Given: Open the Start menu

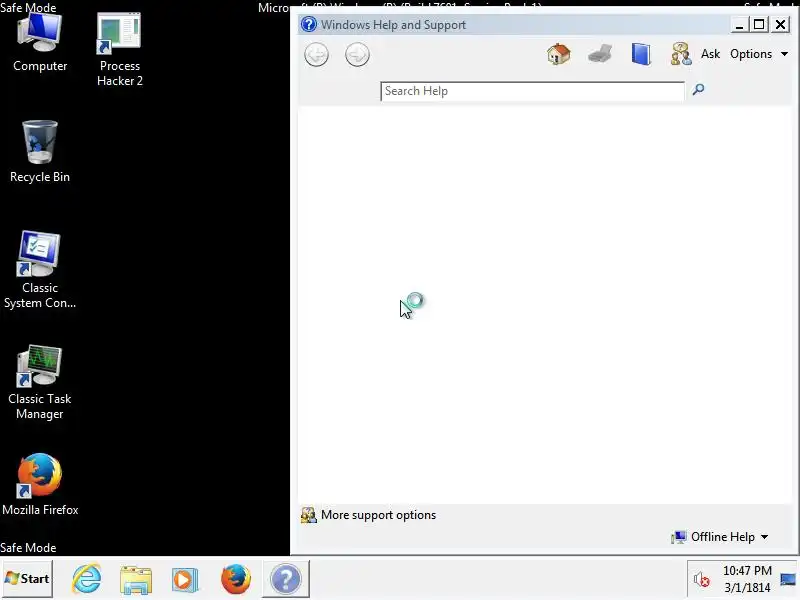Looking at the screenshot, I should (27, 579).
